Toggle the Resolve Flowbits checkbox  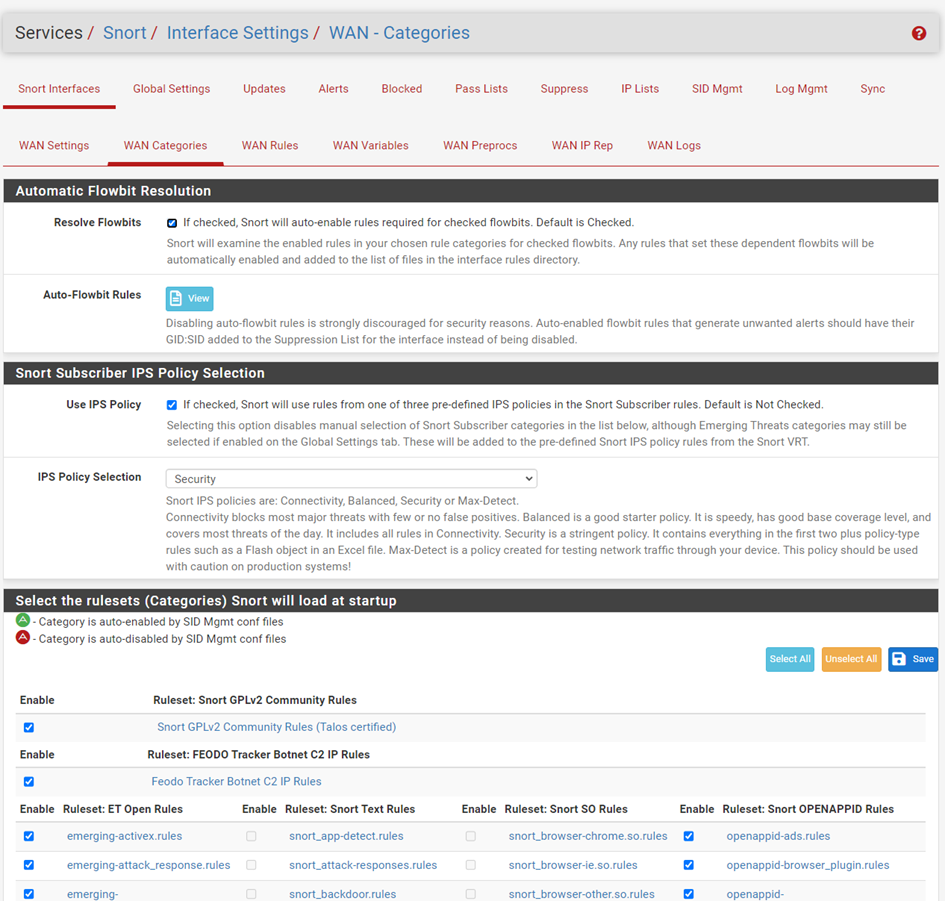point(172,223)
